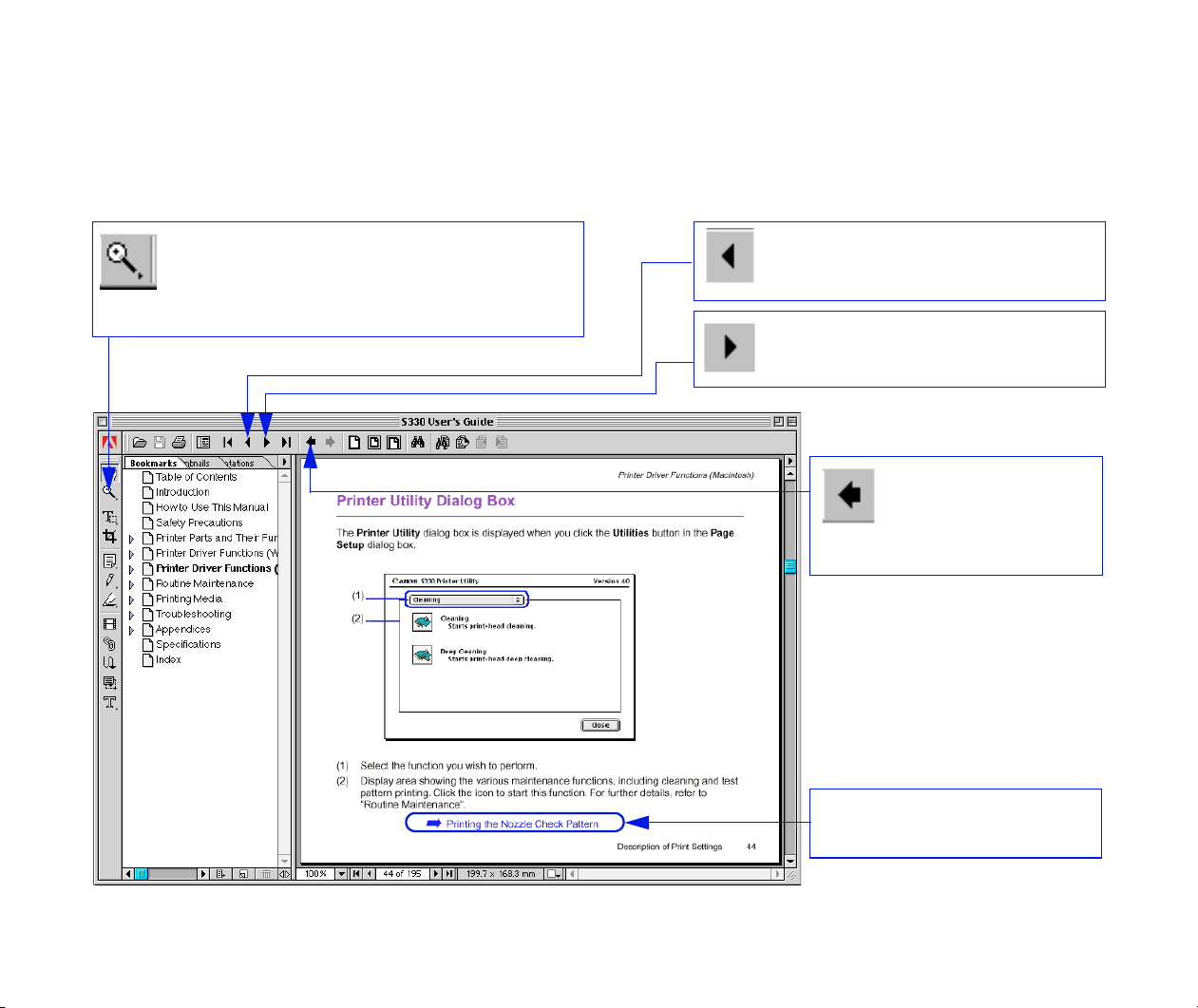Click the Find binoculars icon
1198x1008 pixels.
click(x=417, y=442)
